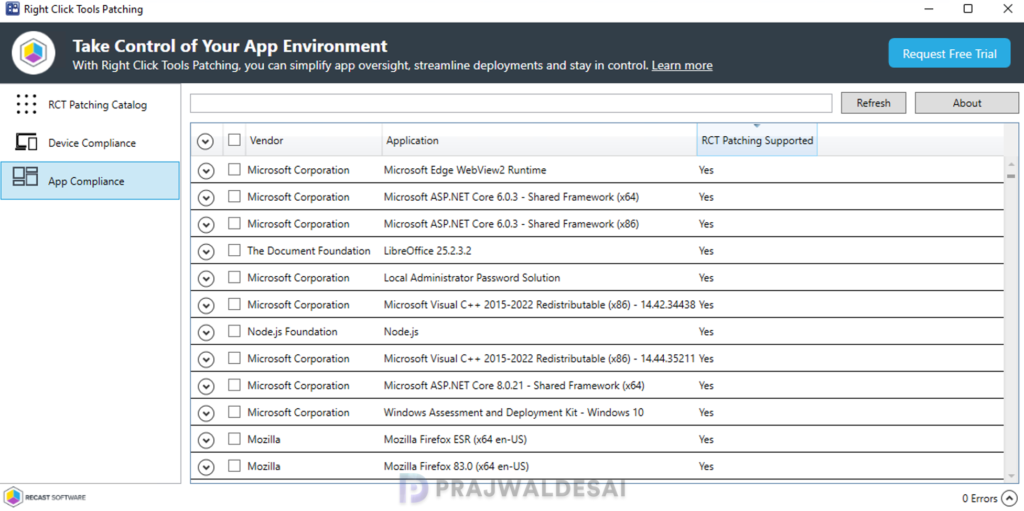Click the RCT Patching Catalog grid icon
This screenshot has height=511, width=1024.
(x=26, y=105)
